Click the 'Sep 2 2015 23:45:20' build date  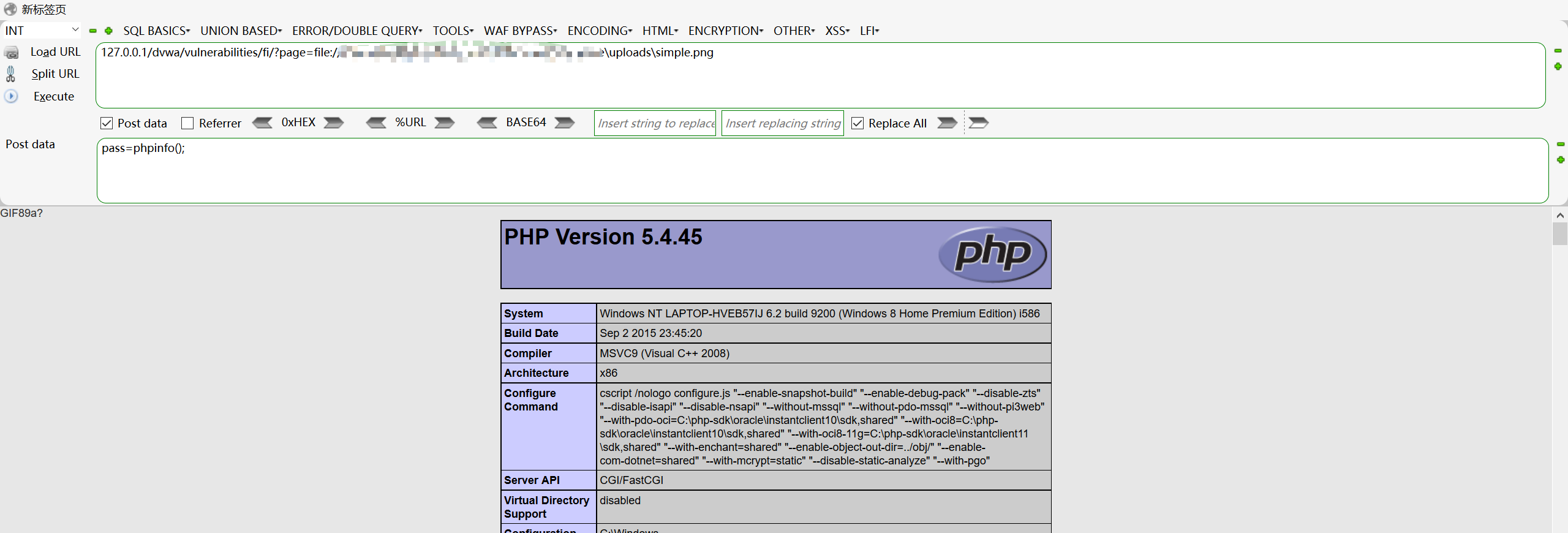(x=650, y=333)
